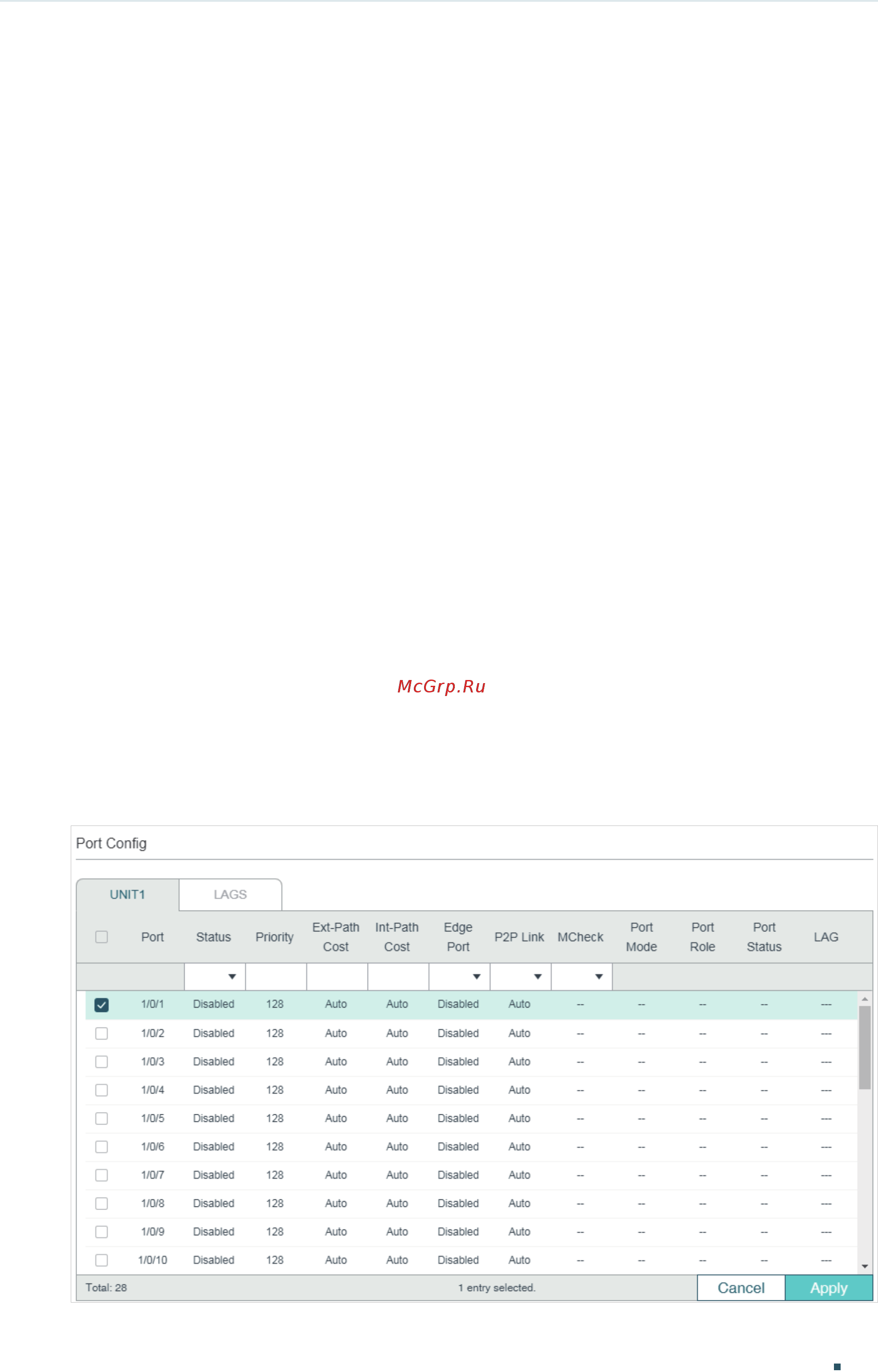
Task: Select port 1/0/7 checkbox
Action: 101,1175
